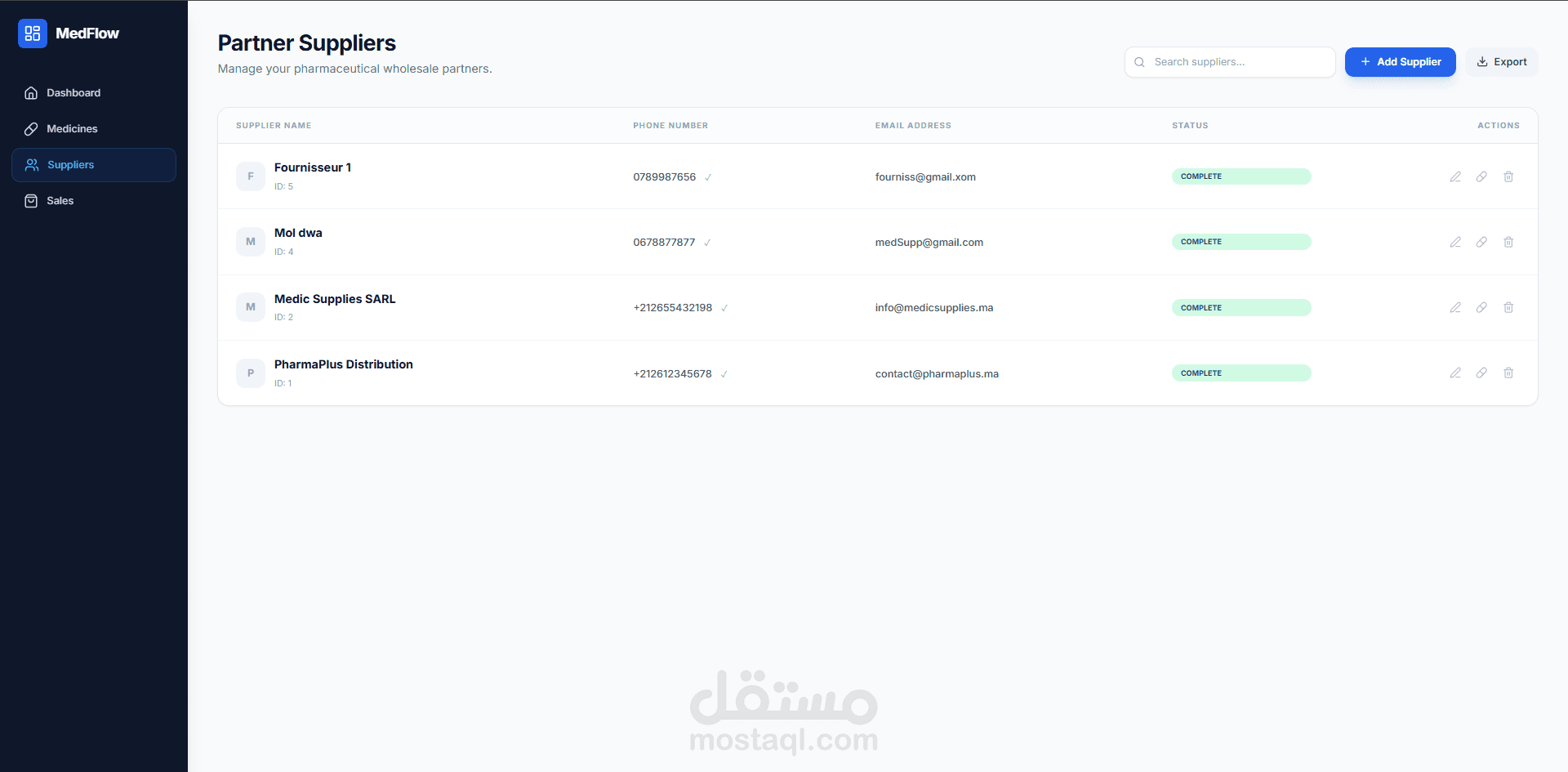This screenshot has width=1568, height=772.
Task: Click the Medicines pill icon
Action: point(31,129)
